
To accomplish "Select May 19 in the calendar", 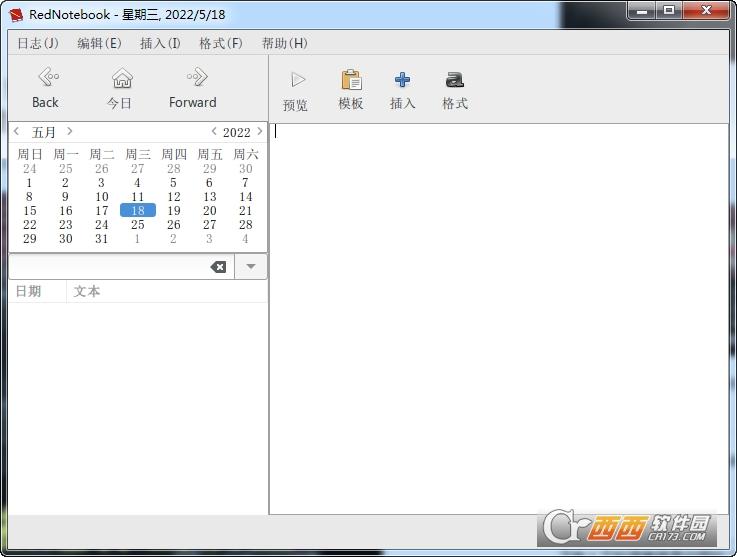I will (174, 210).
